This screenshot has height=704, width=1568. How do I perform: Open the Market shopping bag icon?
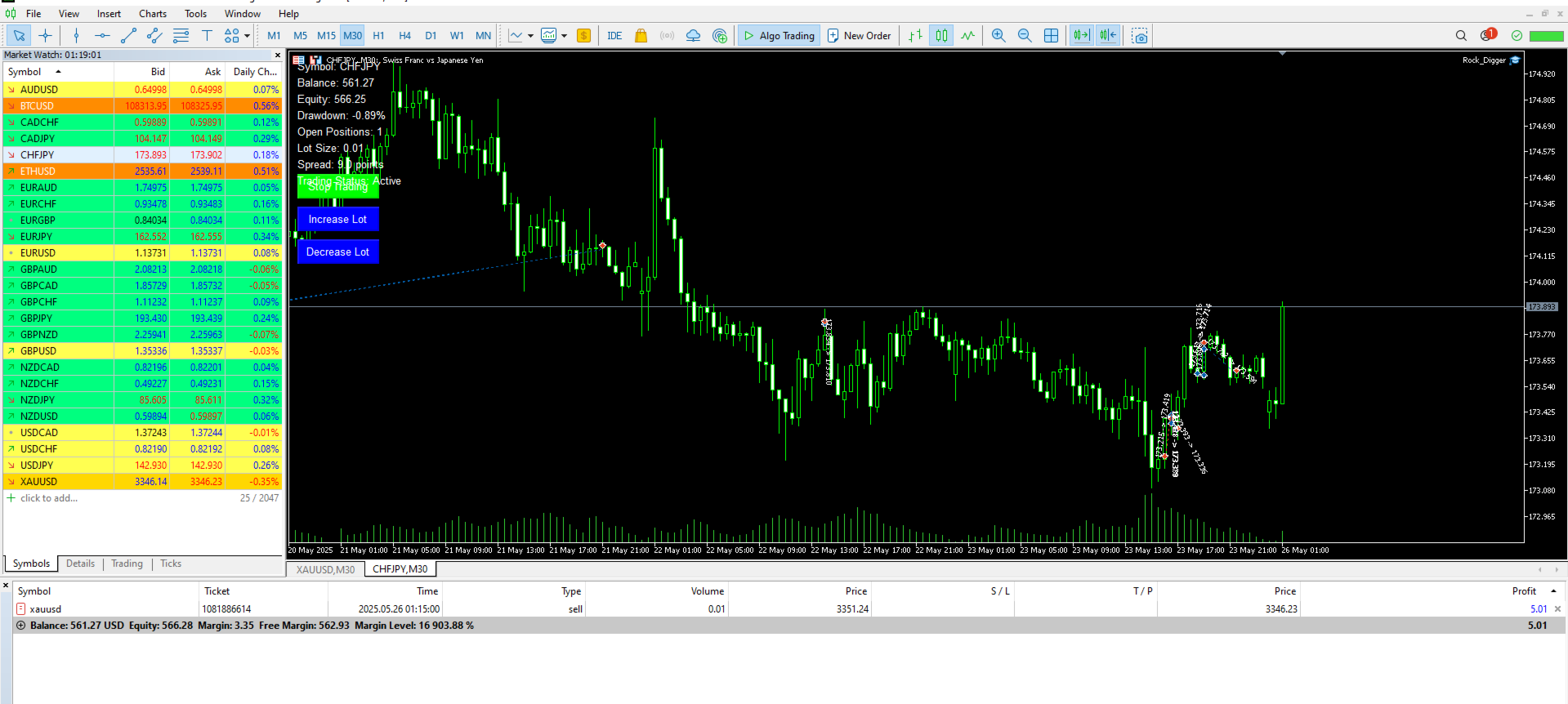pos(641,35)
